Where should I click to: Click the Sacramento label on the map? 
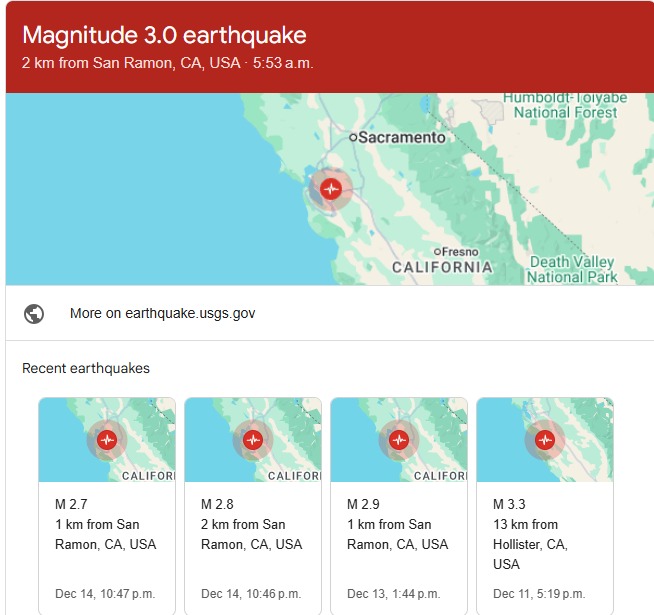point(400,137)
